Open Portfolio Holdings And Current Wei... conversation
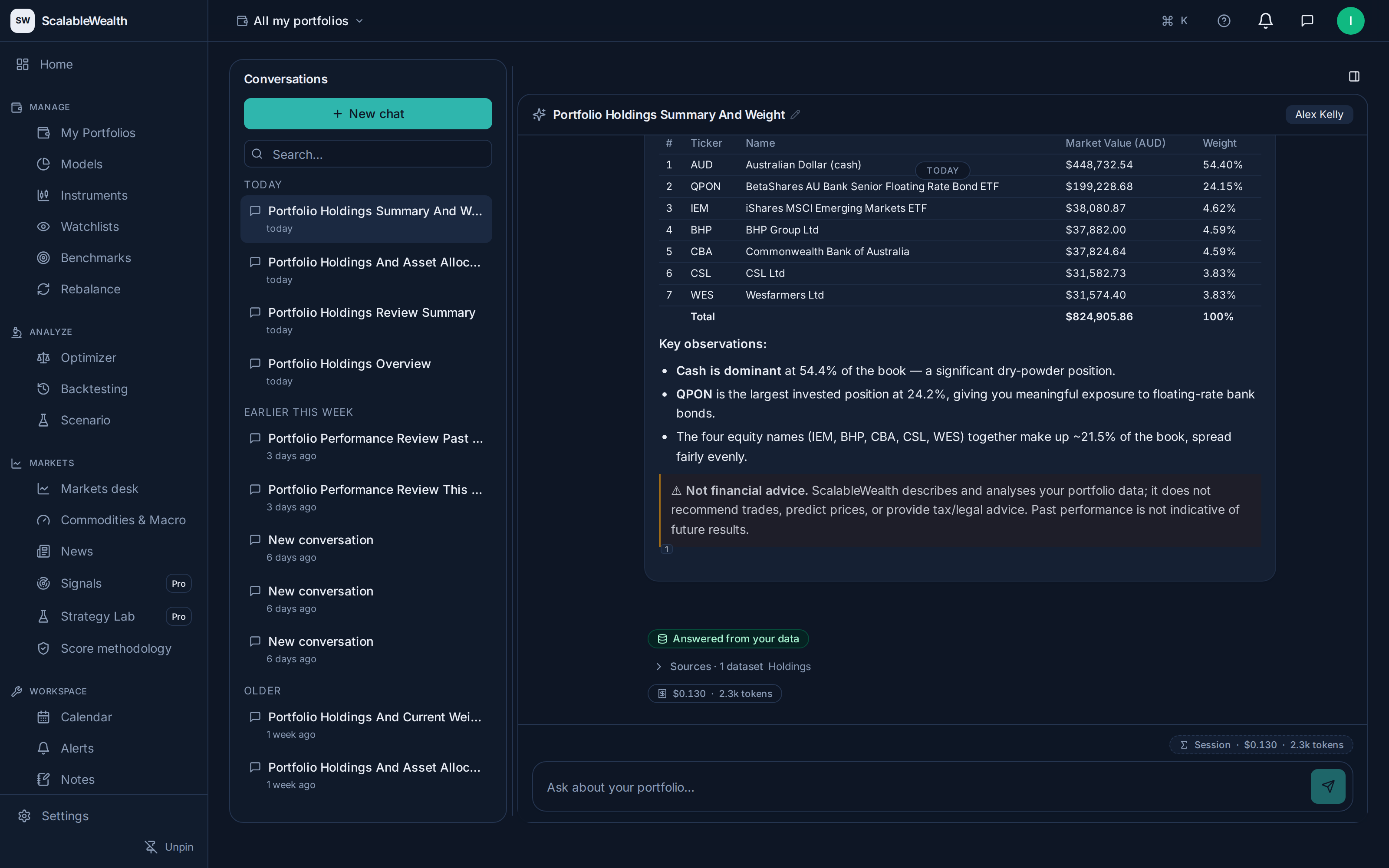 [x=366, y=725]
